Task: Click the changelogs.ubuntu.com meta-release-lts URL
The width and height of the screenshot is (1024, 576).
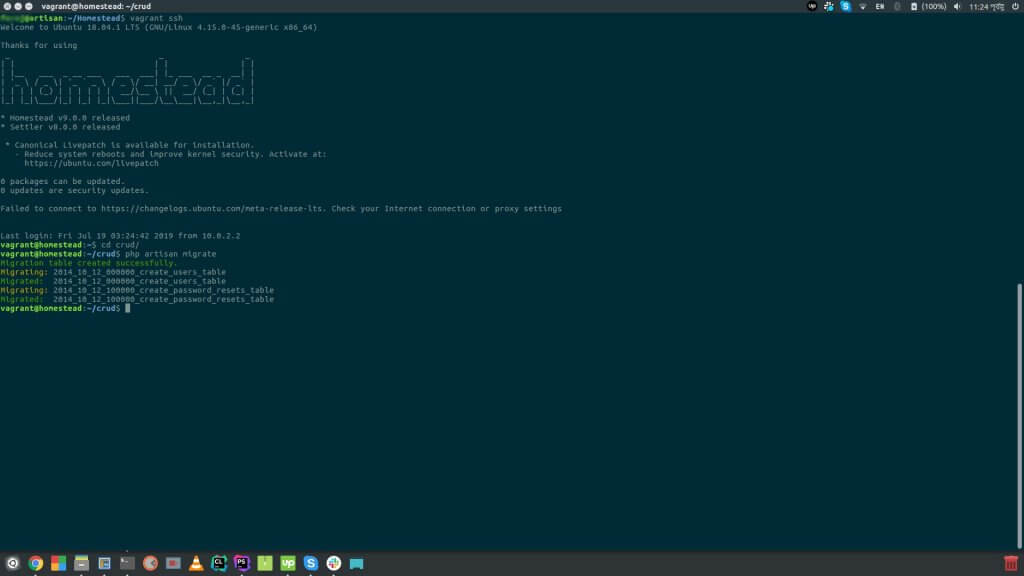Action: [x=212, y=209]
